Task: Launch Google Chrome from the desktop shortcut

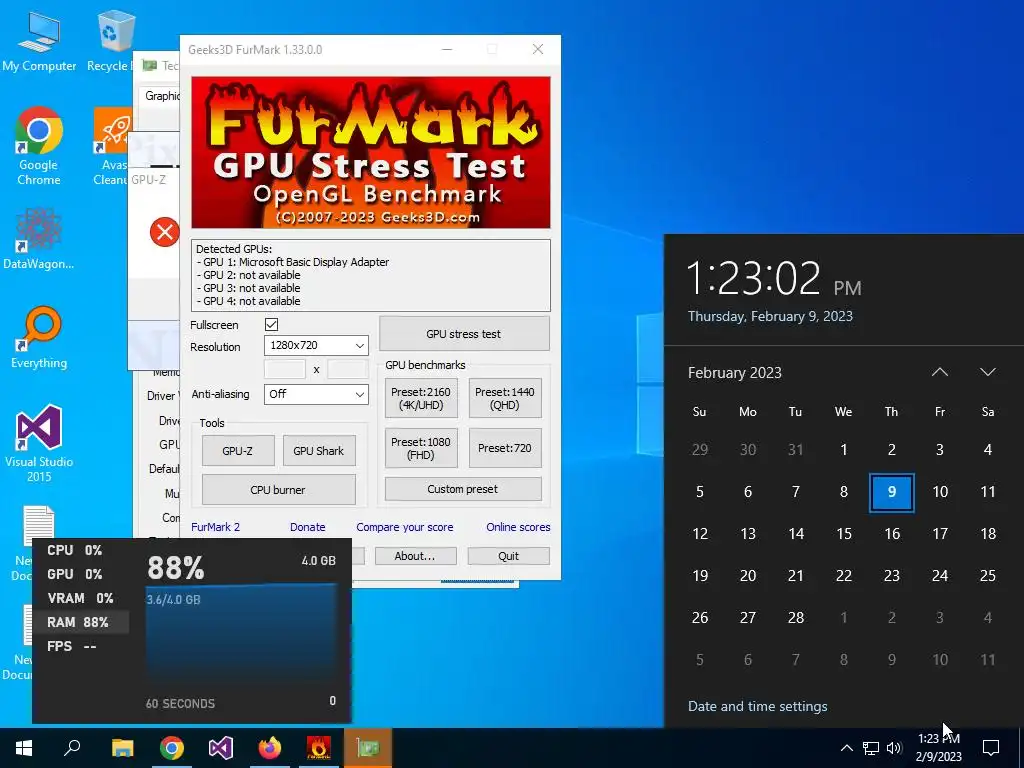Action: (39, 146)
